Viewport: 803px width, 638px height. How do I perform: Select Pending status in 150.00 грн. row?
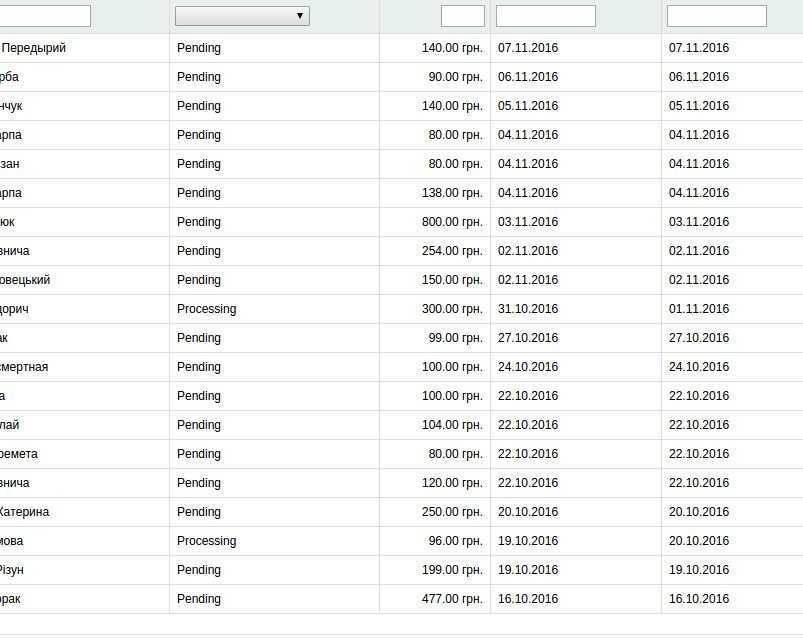(199, 280)
